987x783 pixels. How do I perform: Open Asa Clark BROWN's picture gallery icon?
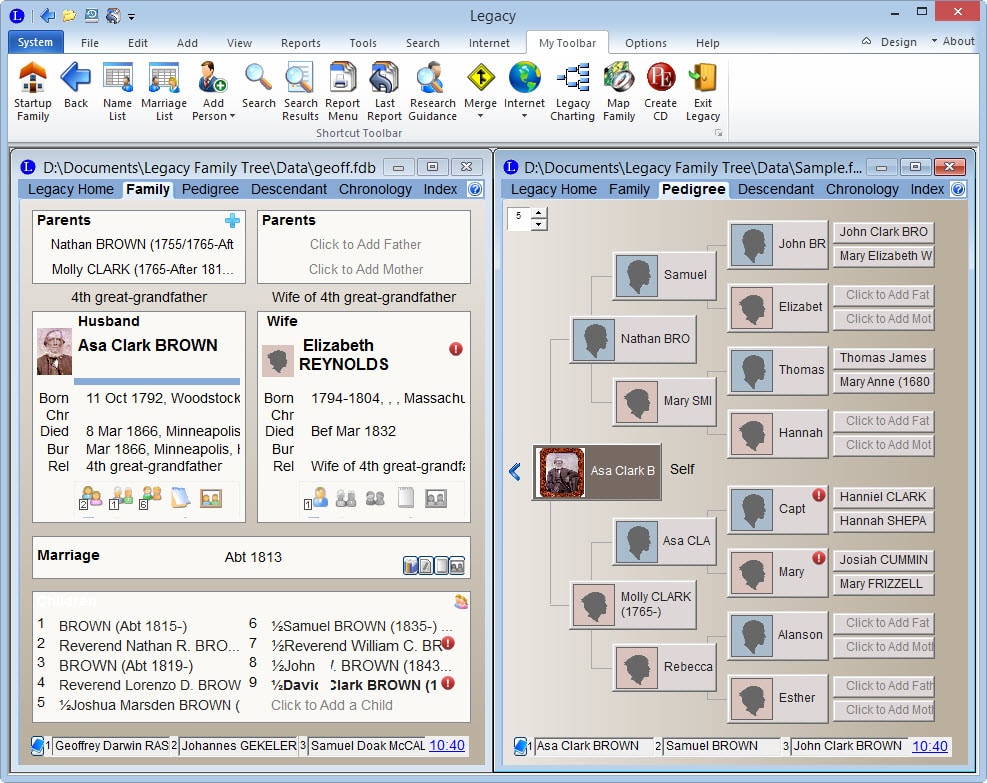click(x=211, y=498)
